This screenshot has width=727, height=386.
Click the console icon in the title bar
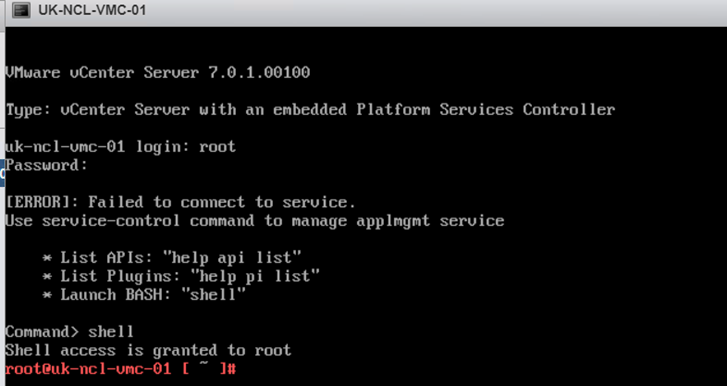21,10
